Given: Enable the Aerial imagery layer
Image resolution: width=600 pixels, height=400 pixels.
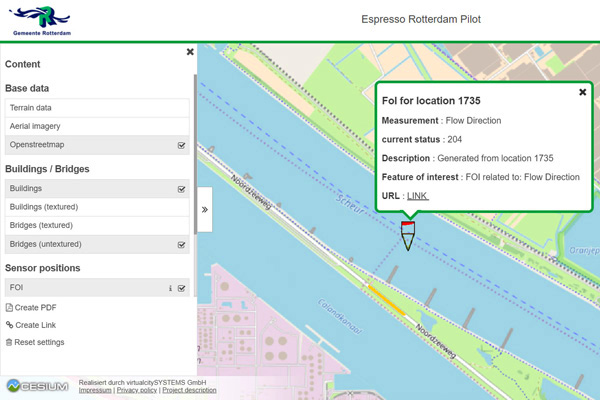Looking at the screenshot, I should click(97, 126).
